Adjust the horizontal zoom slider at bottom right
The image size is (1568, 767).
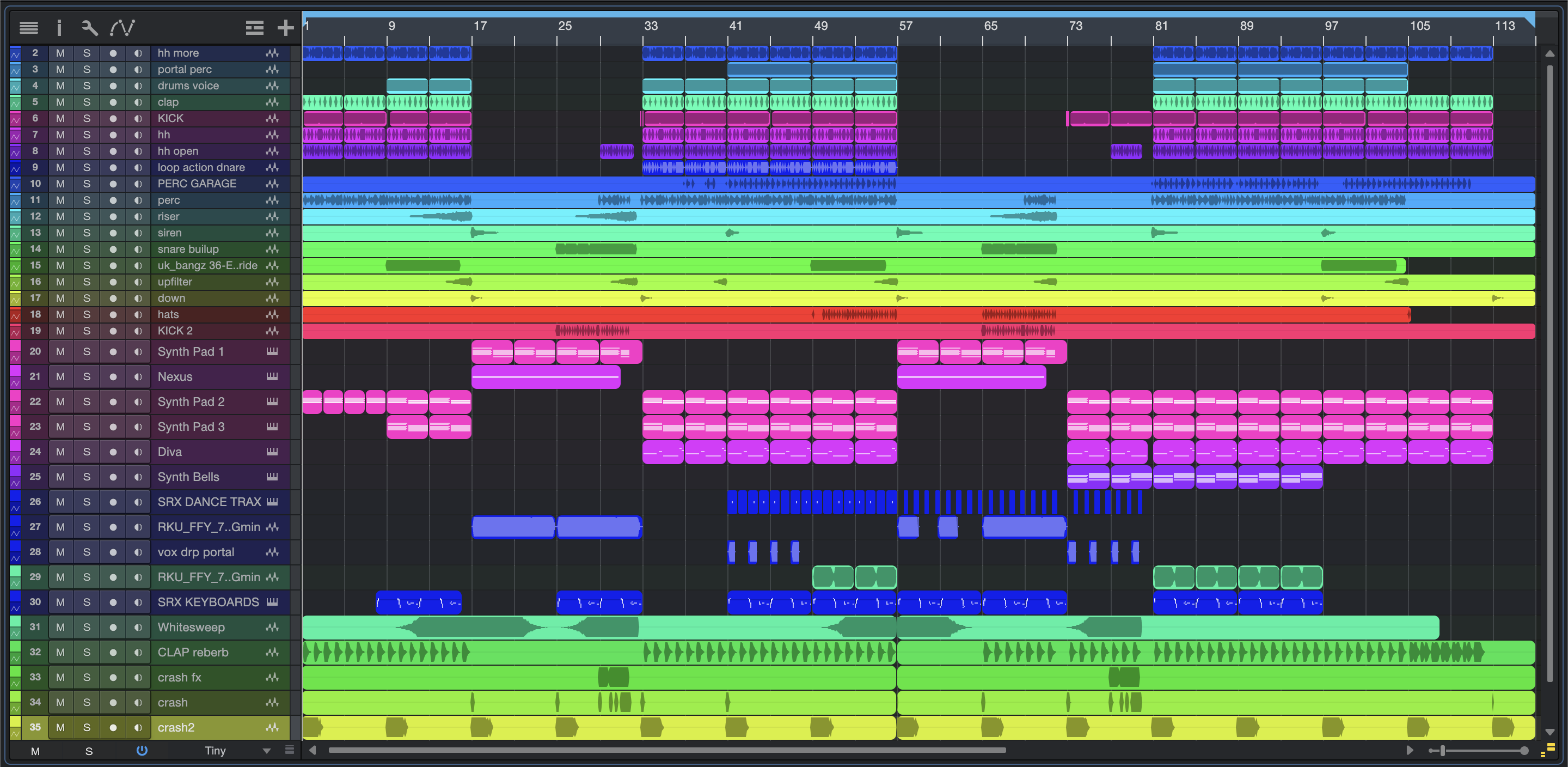[x=1443, y=751]
